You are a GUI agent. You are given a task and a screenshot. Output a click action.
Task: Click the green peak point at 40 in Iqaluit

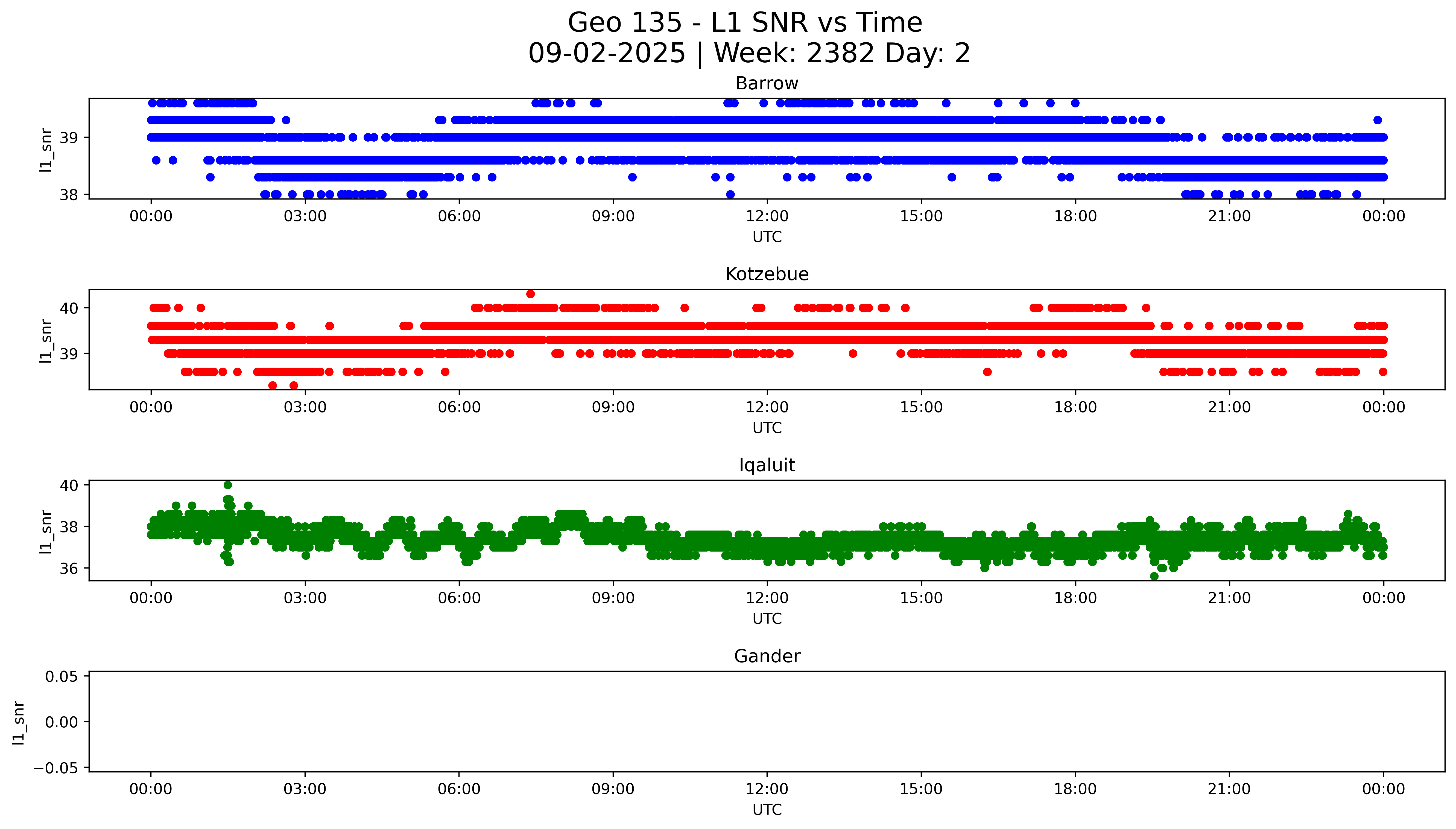[228, 485]
